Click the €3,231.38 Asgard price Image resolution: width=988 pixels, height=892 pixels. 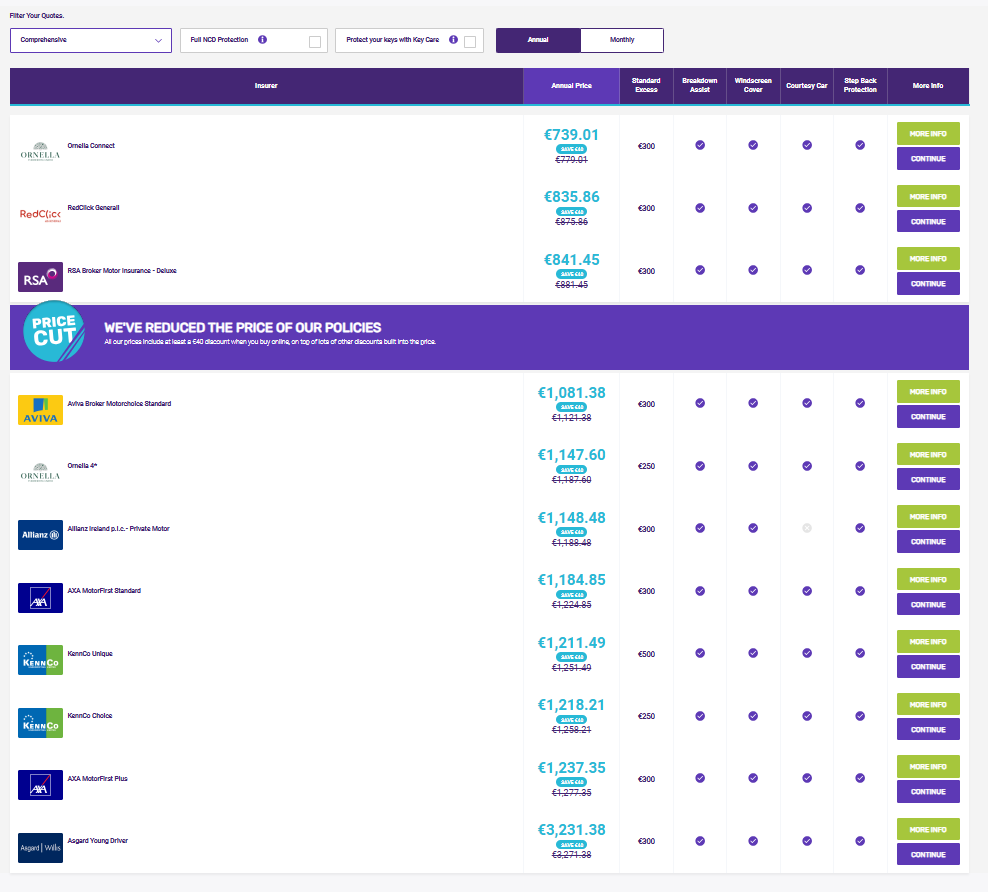point(572,830)
